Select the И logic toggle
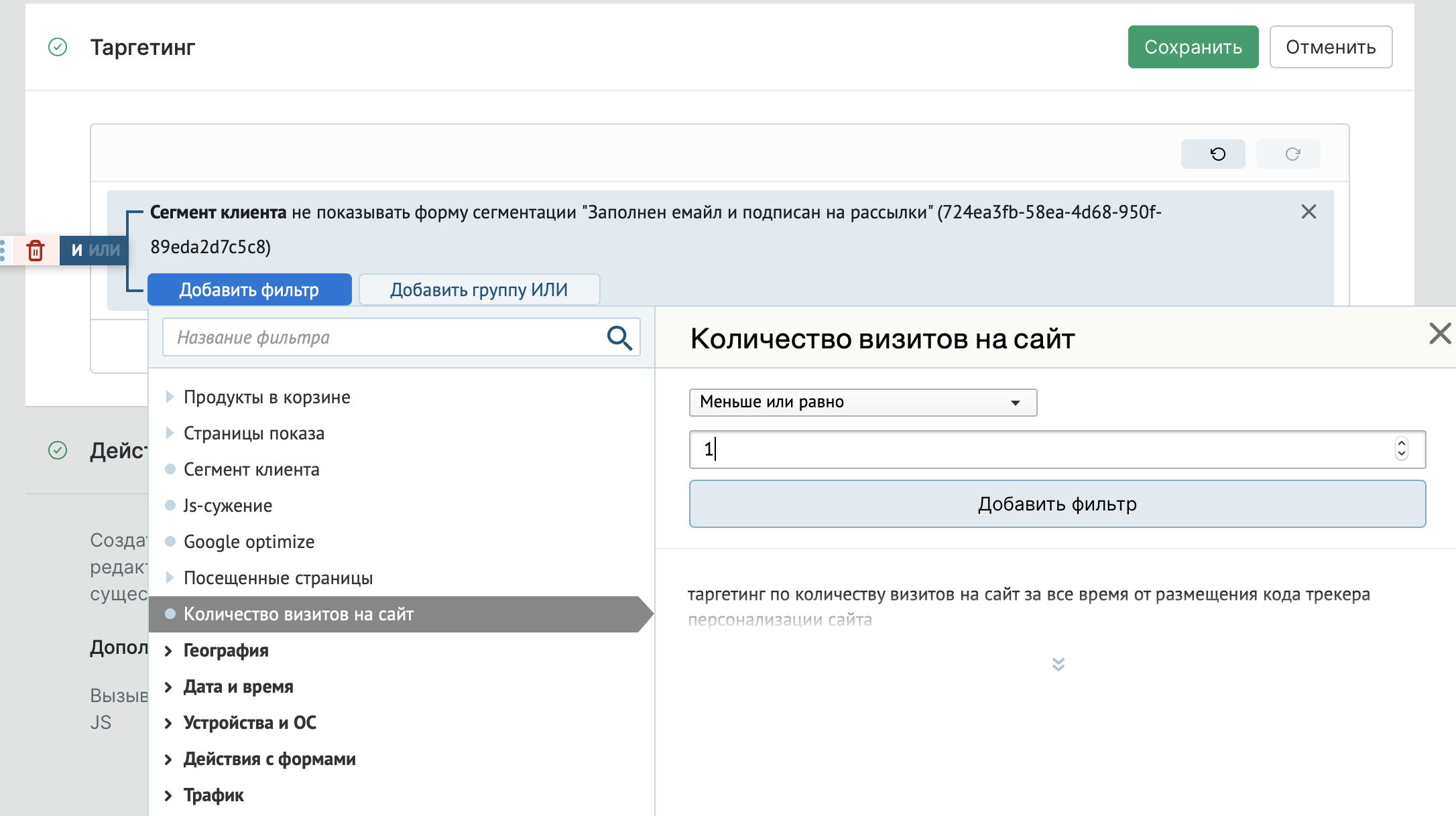The width and height of the screenshot is (1456, 816). pos(77,250)
